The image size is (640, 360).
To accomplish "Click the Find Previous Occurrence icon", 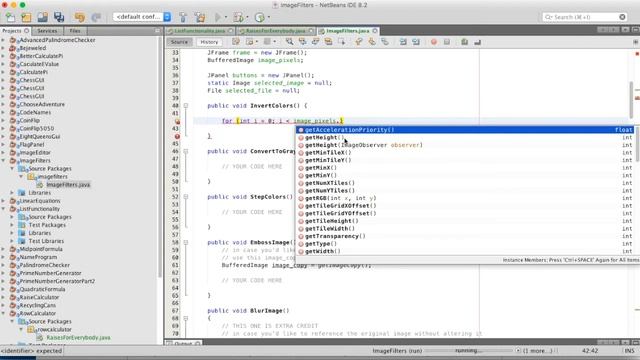I will [302, 42].
